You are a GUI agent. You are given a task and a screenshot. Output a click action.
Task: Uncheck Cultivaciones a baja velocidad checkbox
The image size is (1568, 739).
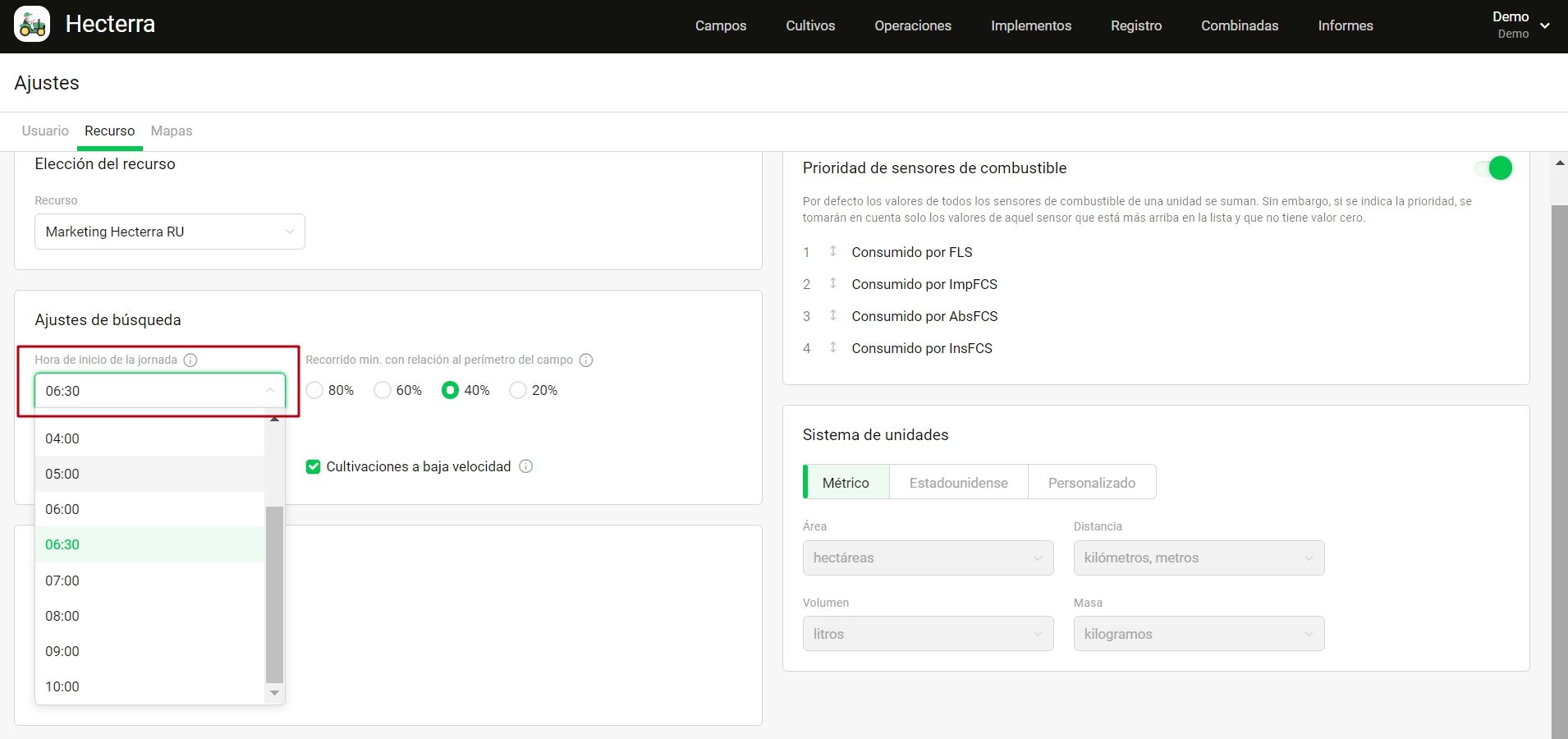point(313,466)
